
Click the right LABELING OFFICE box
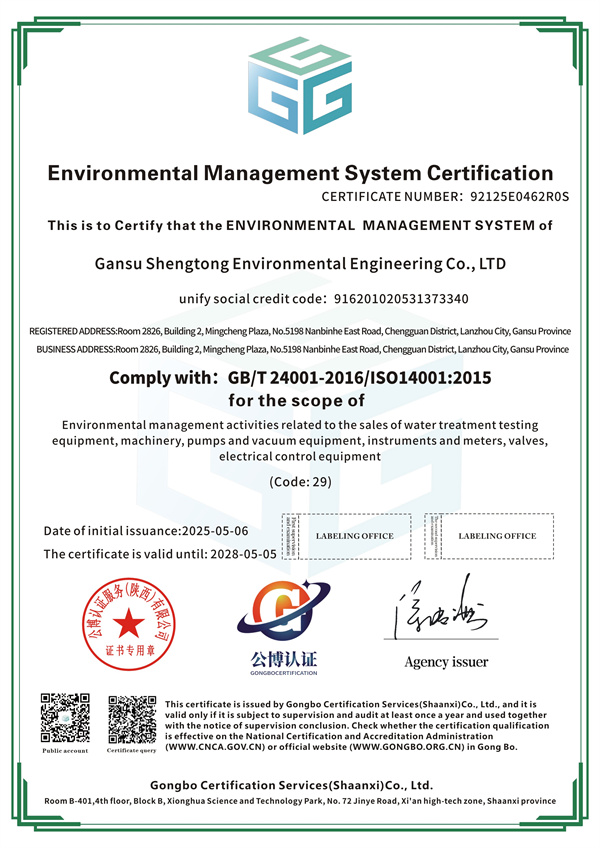pyautogui.click(x=496, y=536)
